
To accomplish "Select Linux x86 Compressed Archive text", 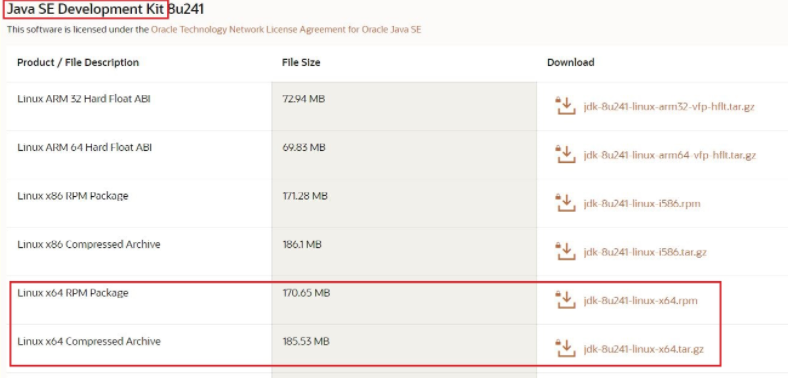I will pos(88,245).
